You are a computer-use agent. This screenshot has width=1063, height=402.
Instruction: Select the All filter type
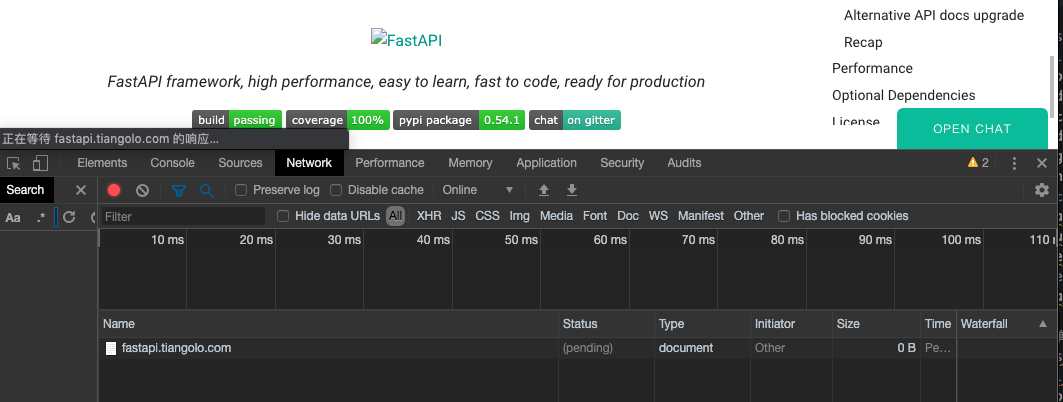pyautogui.click(x=395, y=216)
